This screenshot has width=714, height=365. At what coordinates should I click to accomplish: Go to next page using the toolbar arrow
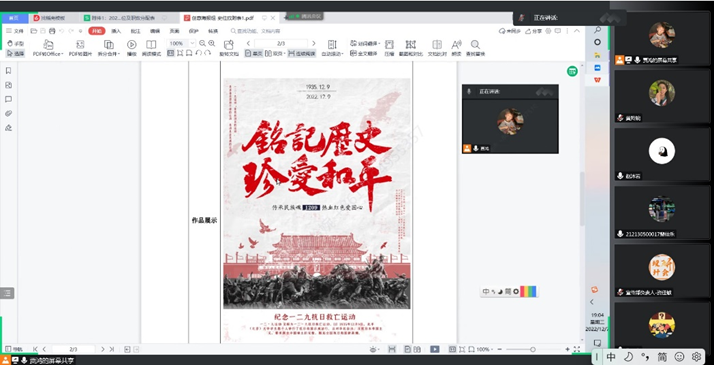pyautogui.click(x=313, y=43)
